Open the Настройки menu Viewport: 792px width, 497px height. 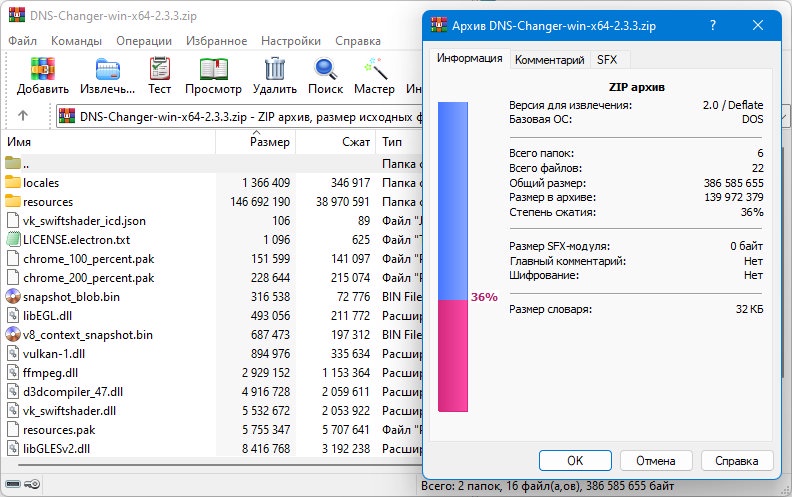(291, 41)
